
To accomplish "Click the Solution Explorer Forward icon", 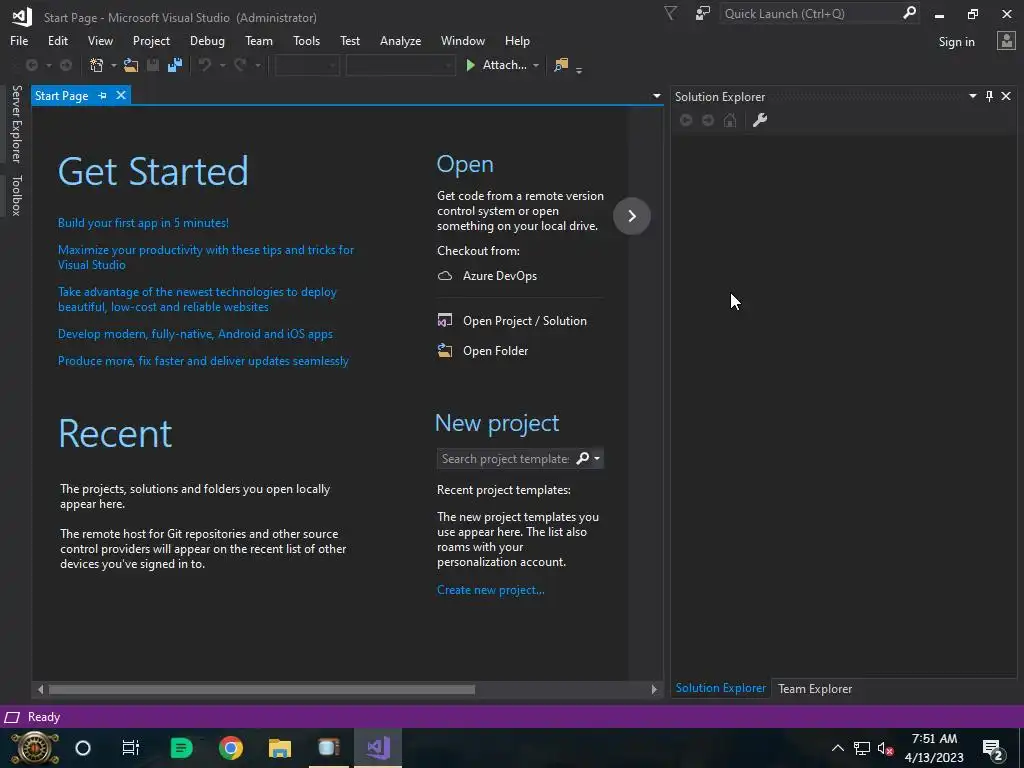I will 708,120.
